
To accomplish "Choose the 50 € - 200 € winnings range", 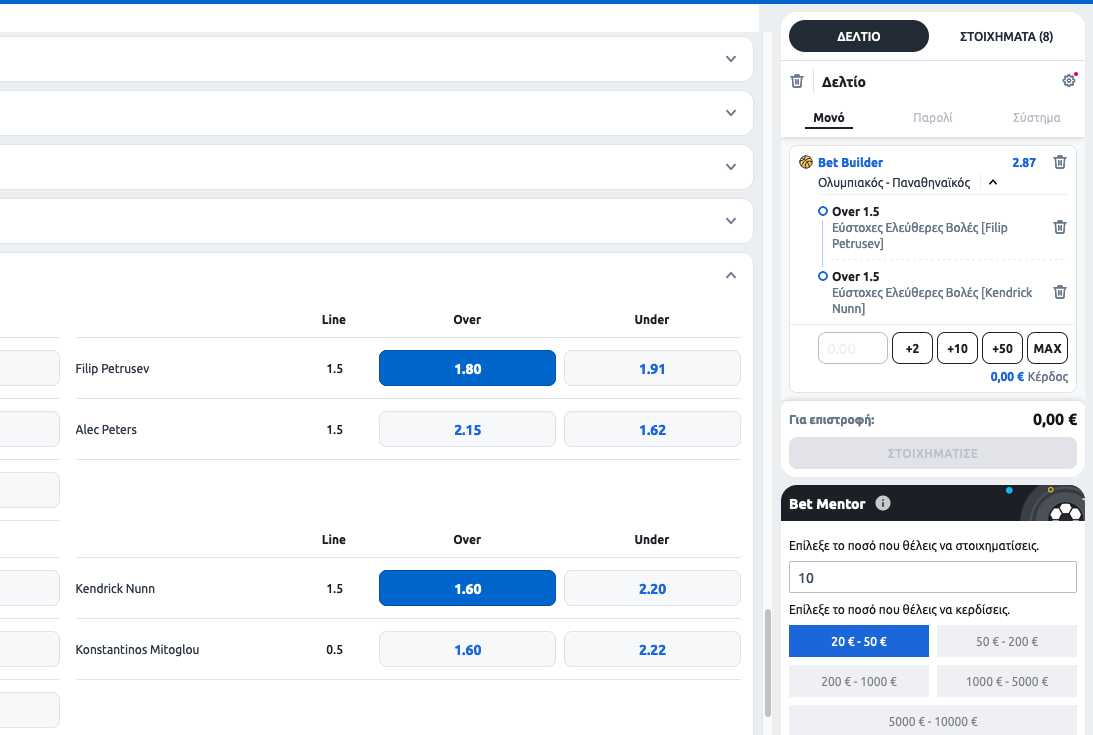I will [1006, 641].
